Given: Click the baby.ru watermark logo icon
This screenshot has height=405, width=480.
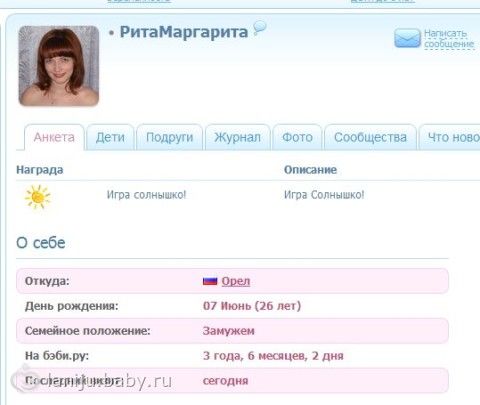Looking at the screenshot, I should (24, 378).
